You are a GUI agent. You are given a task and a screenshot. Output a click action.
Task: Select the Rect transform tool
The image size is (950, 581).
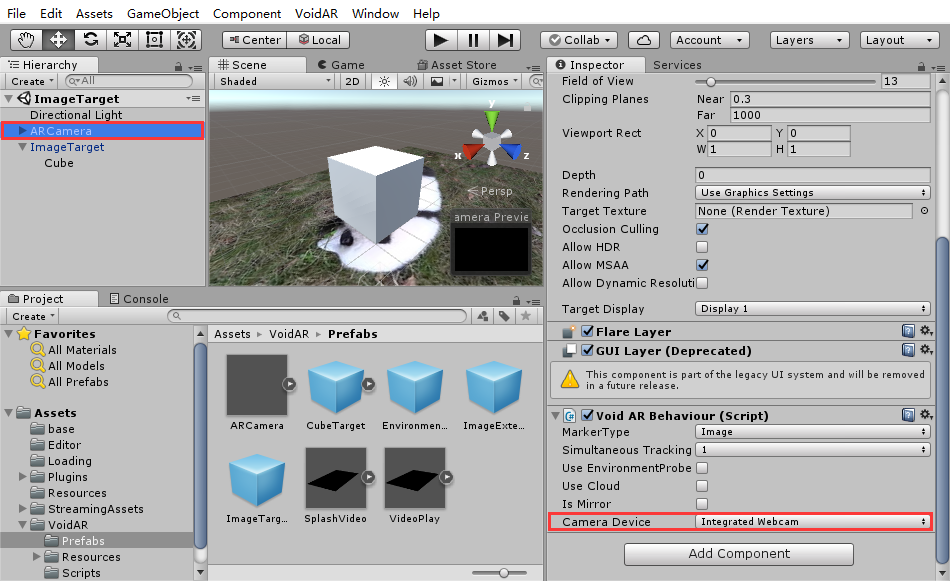pyautogui.click(x=154, y=40)
